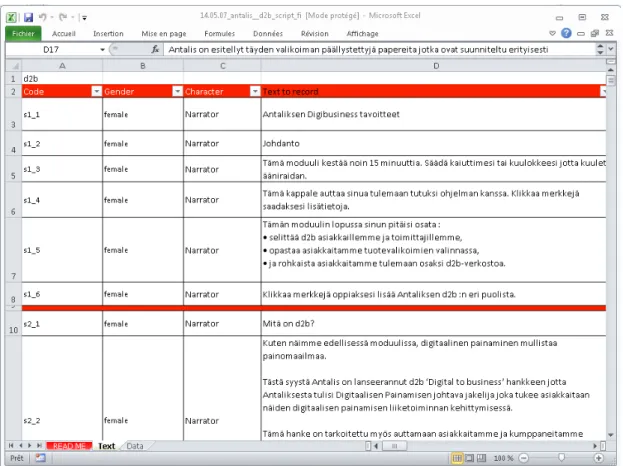Select cell A1 containing d2b
The height and width of the screenshot is (466, 623).
[62, 79]
